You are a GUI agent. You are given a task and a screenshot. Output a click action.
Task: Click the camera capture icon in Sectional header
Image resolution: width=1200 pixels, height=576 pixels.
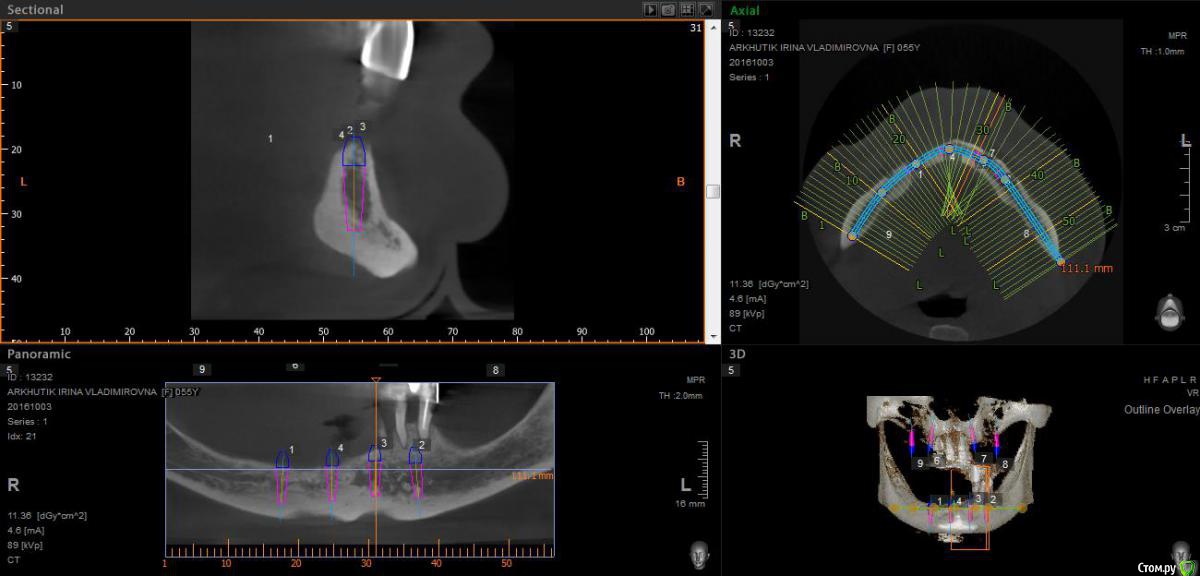pos(668,9)
